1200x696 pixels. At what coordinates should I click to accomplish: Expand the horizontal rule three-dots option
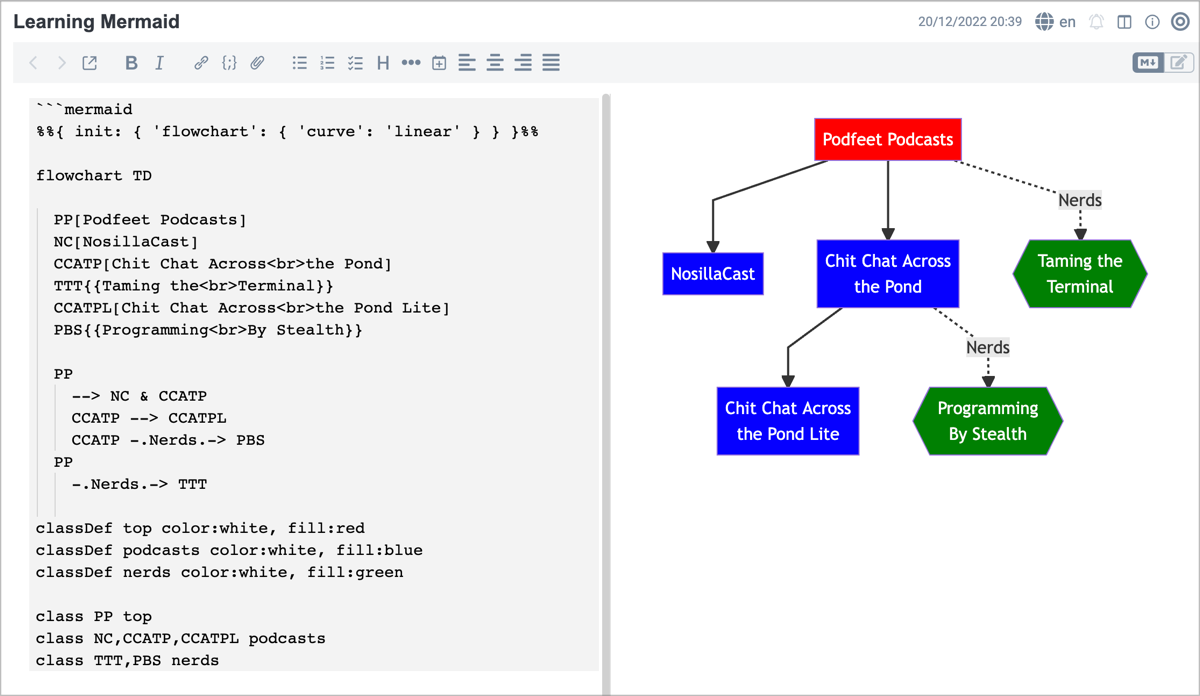click(411, 63)
